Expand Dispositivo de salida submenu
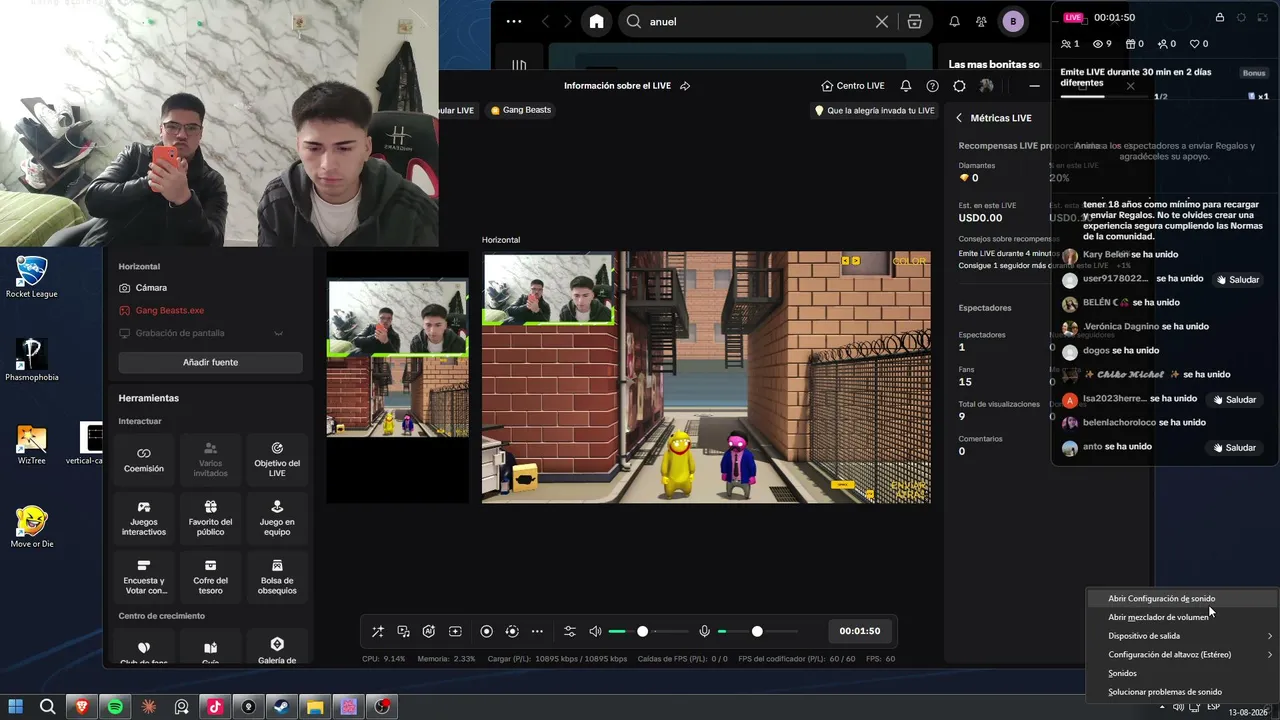The height and width of the screenshot is (720, 1280). (1182, 636)
